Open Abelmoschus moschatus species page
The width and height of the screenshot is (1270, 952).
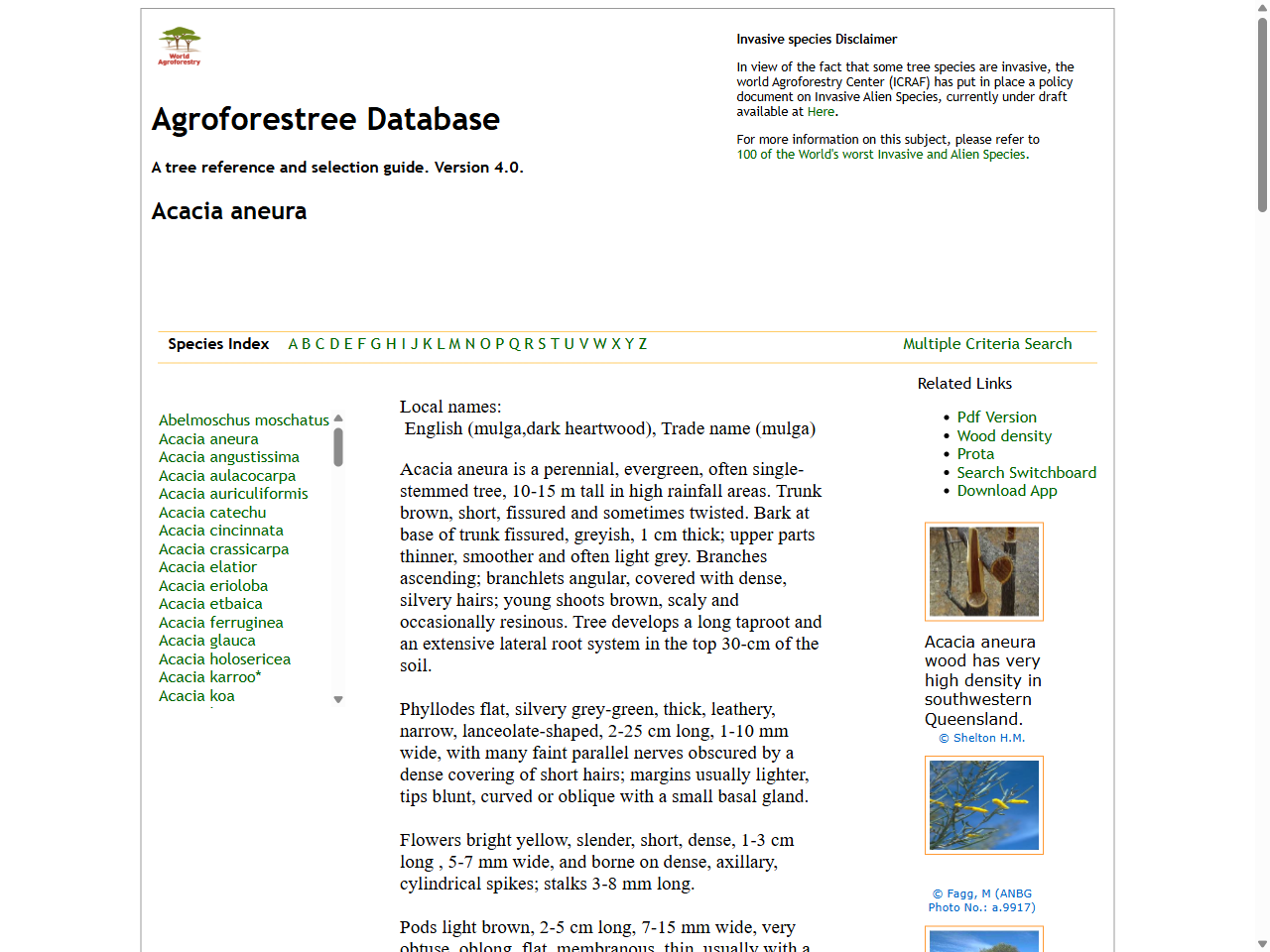(244, 420)
